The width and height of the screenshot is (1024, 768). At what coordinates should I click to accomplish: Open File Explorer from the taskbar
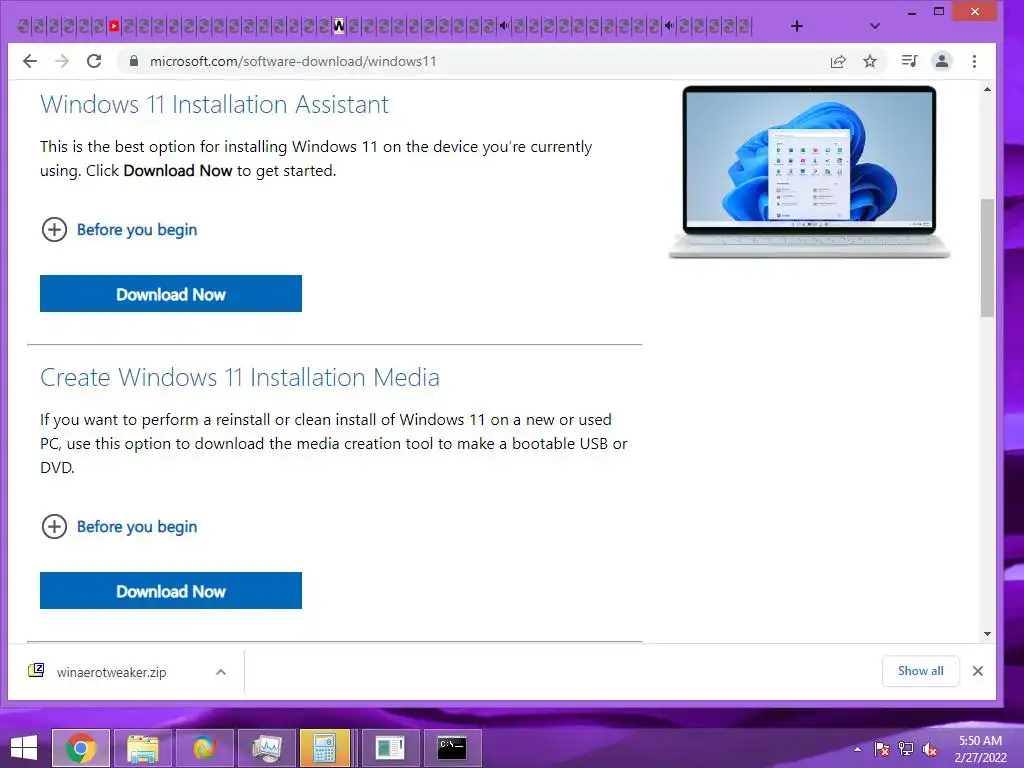(x=143, y=748)
